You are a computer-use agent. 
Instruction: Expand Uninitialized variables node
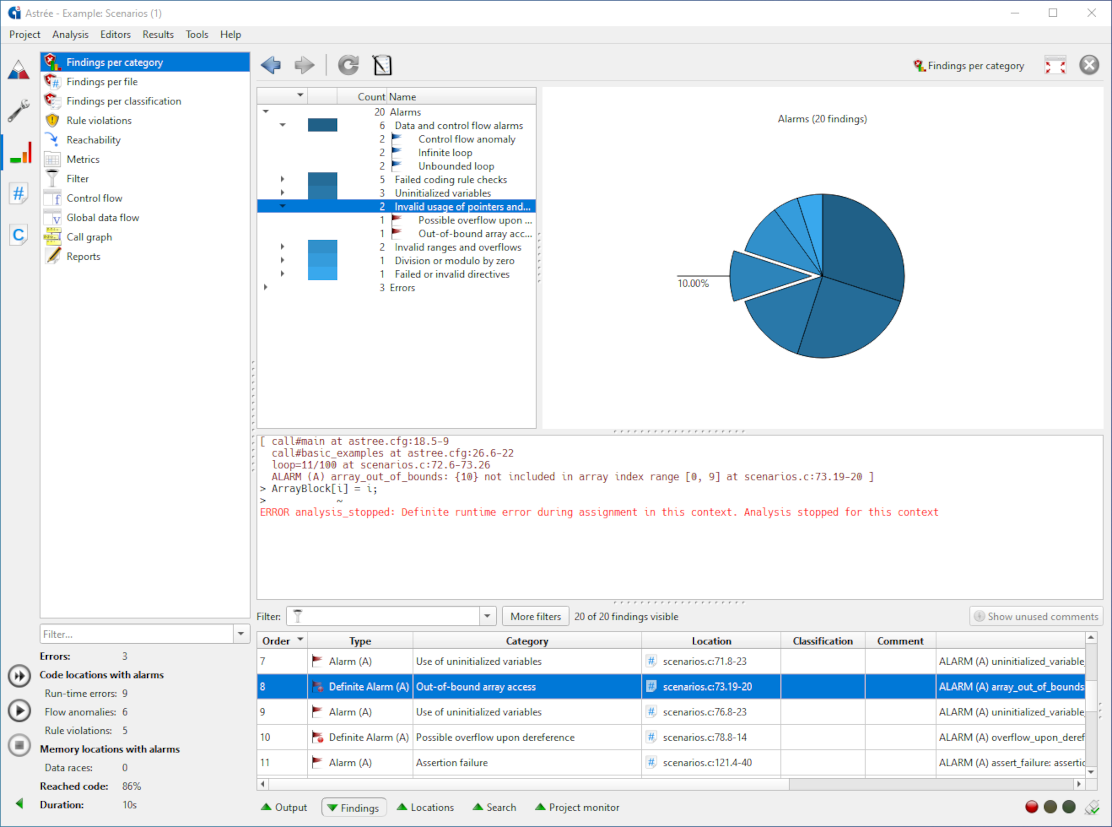pyautogui.click(x=282, y=193)
